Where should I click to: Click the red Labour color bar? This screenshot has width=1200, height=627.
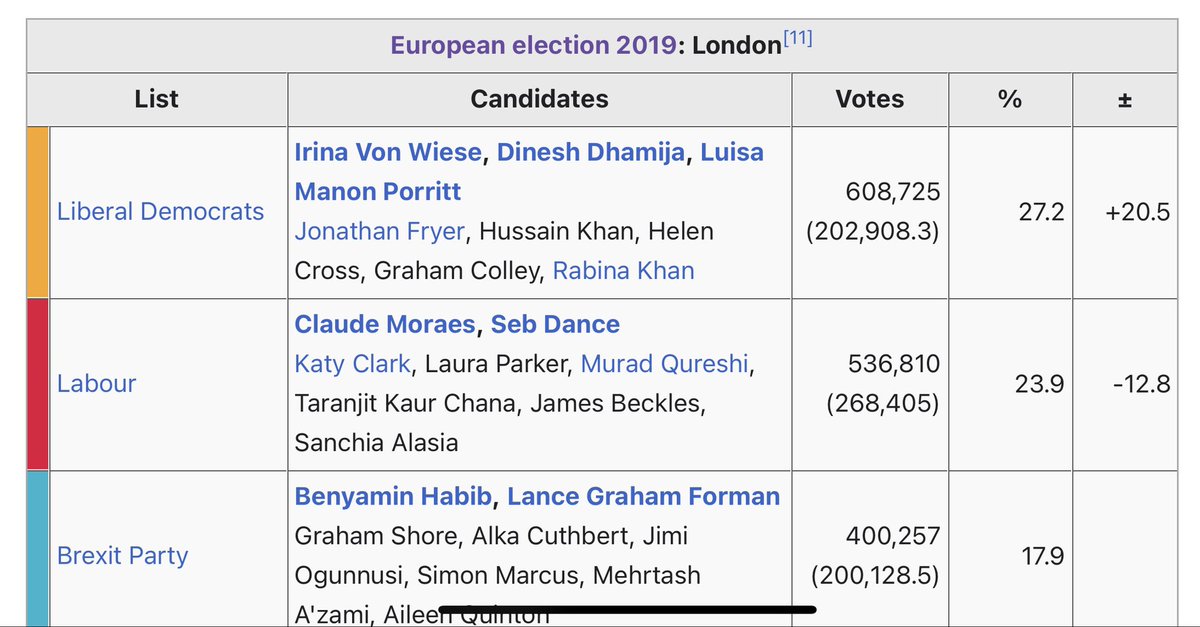[x=38, y=384]
